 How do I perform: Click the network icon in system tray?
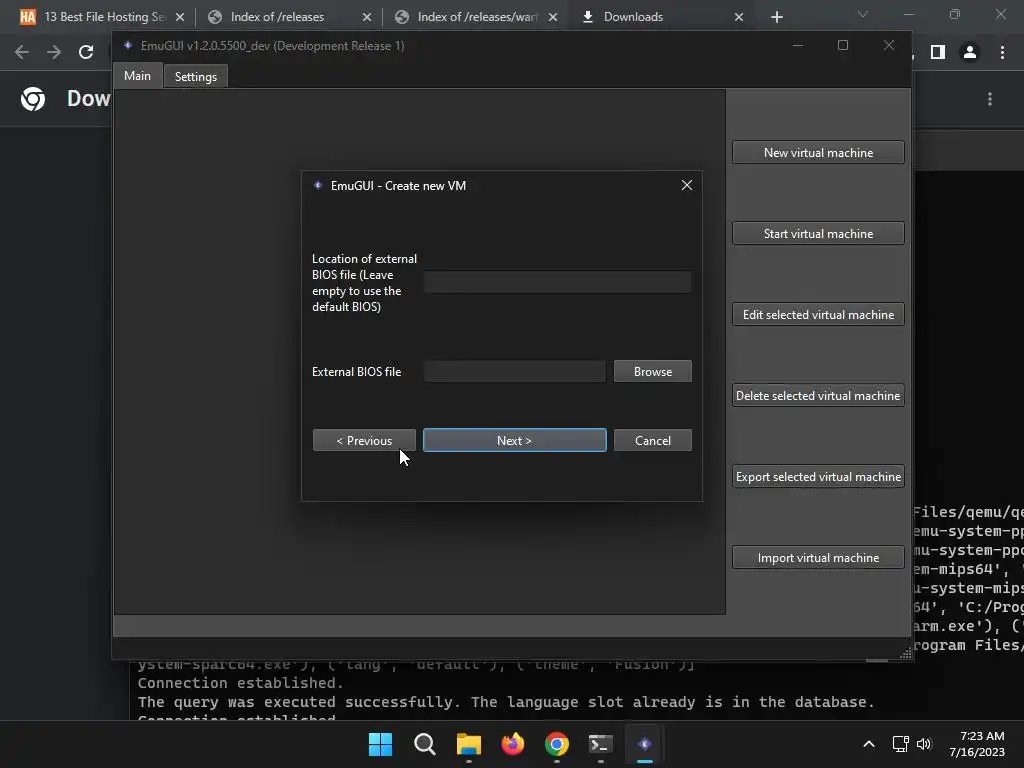(x=901, y=744)
